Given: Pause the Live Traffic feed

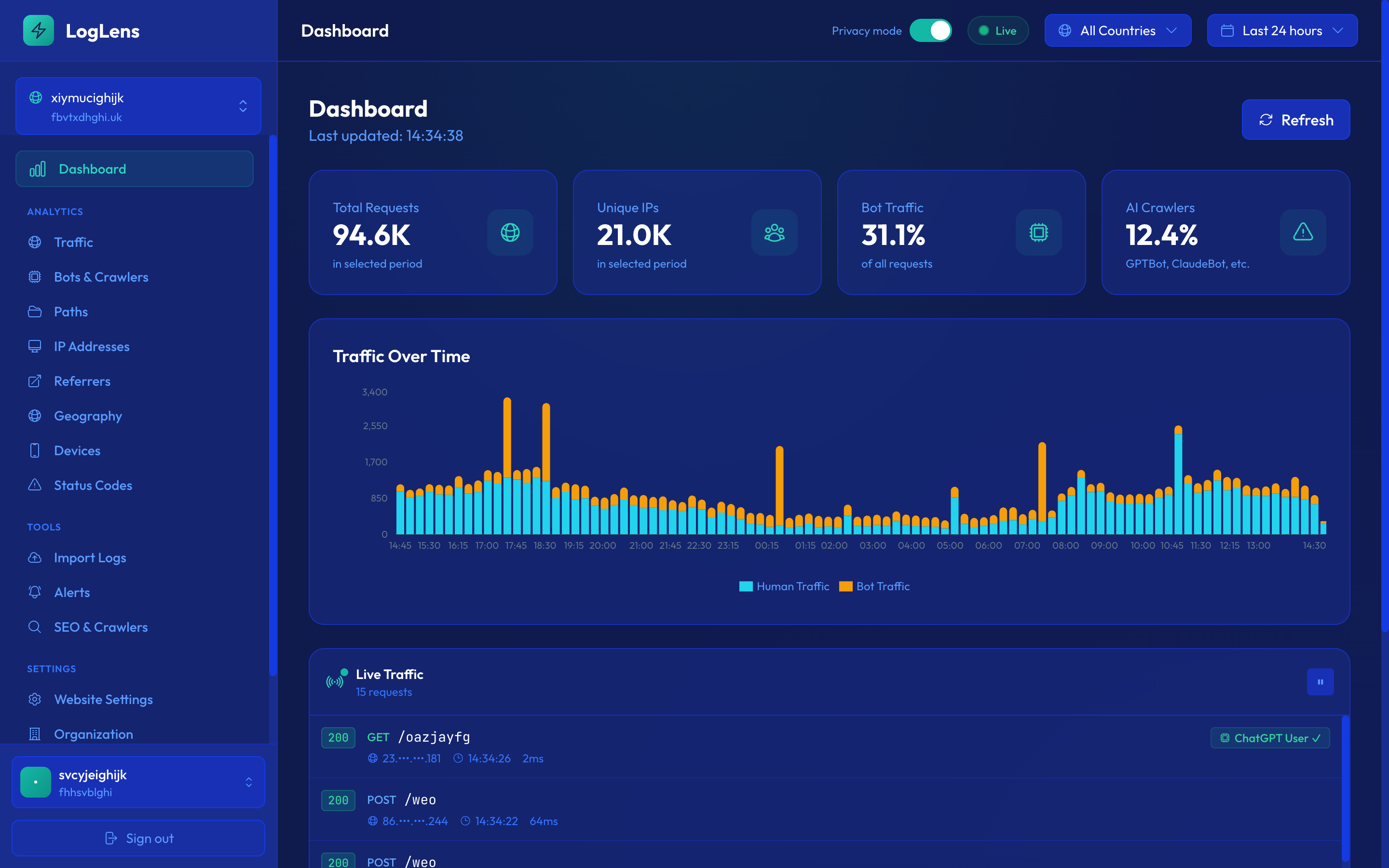Looking at the screenshot, I should (1320, 681).
